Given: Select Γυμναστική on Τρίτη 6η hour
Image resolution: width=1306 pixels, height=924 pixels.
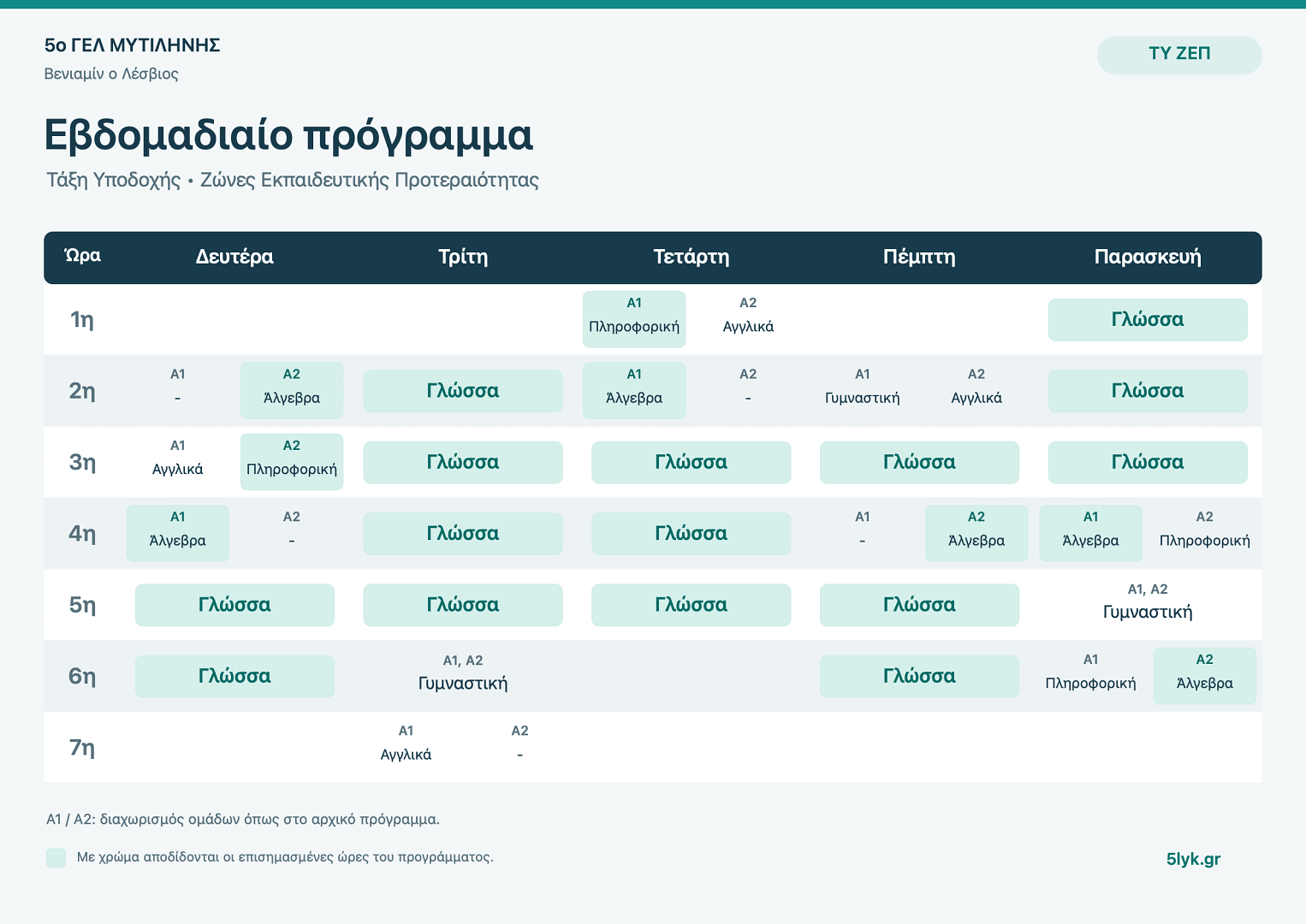Looking at the screenshot, I should (463, 672).
